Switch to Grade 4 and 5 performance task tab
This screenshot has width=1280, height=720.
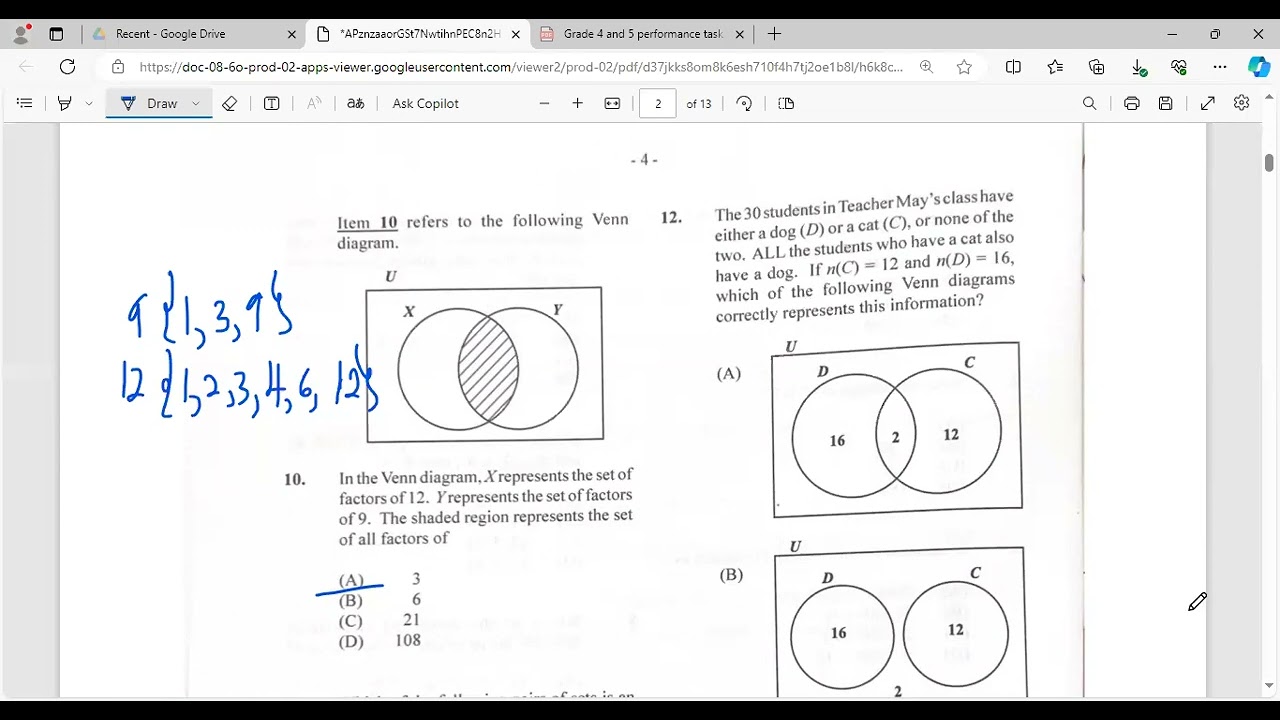click(643, 34)
